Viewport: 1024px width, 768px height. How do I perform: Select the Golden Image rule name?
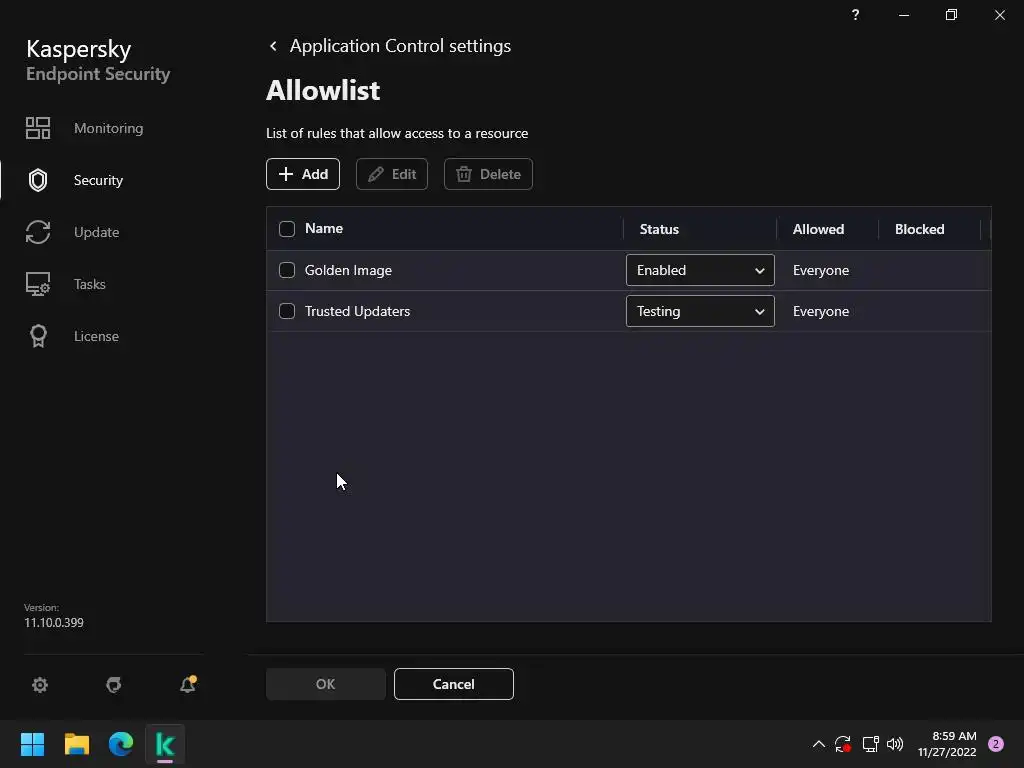pos(348,270)
